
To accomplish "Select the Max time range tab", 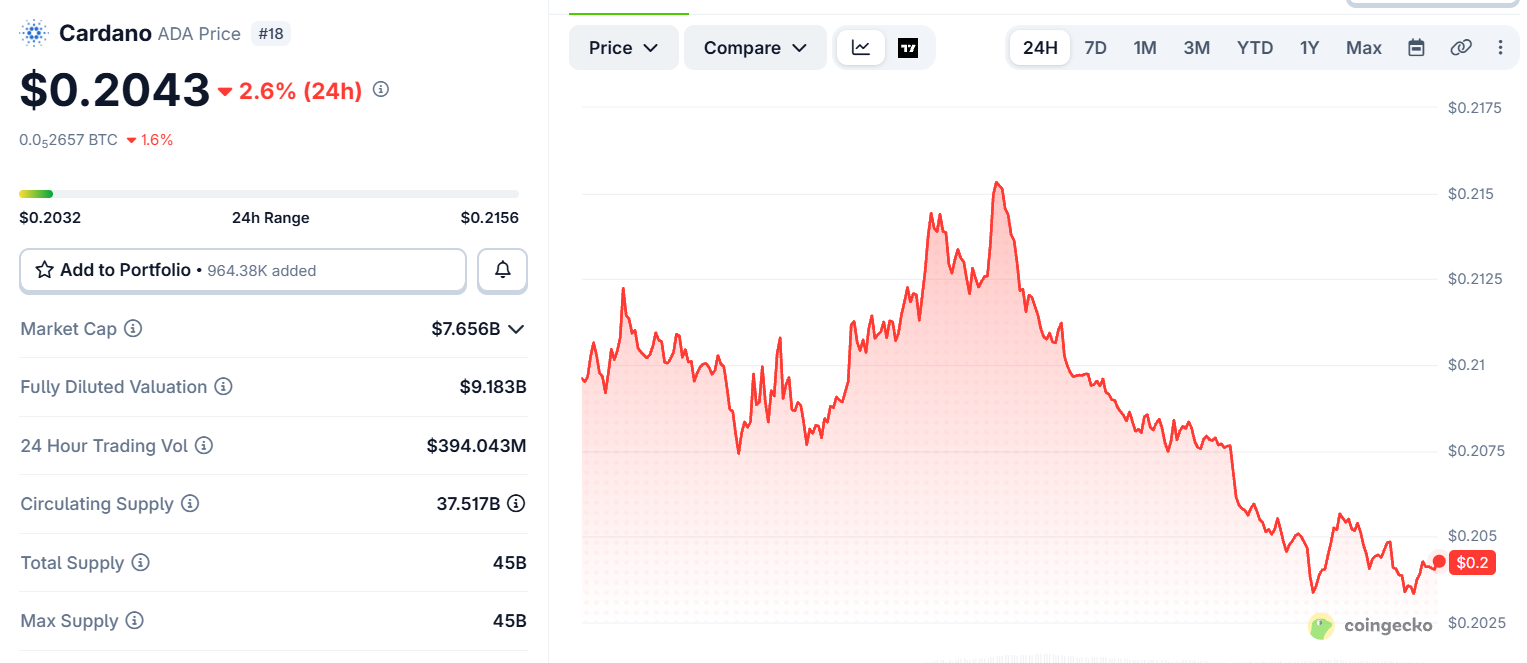I will pos(1364,48).
